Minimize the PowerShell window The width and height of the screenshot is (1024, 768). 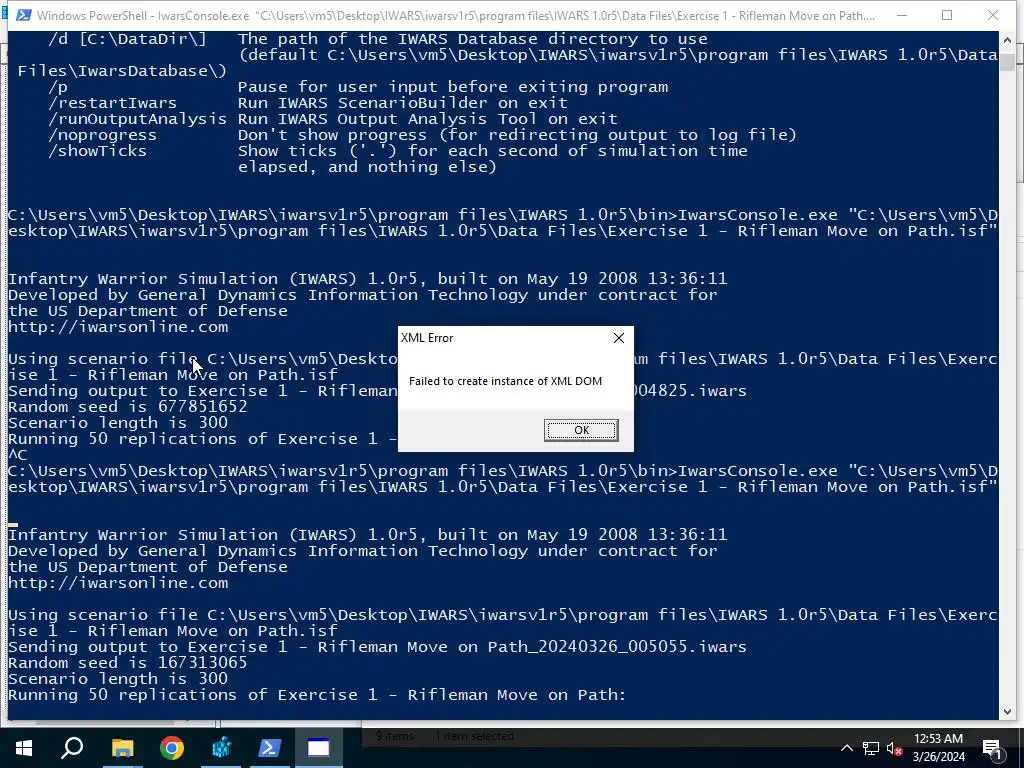pos(902,15)
